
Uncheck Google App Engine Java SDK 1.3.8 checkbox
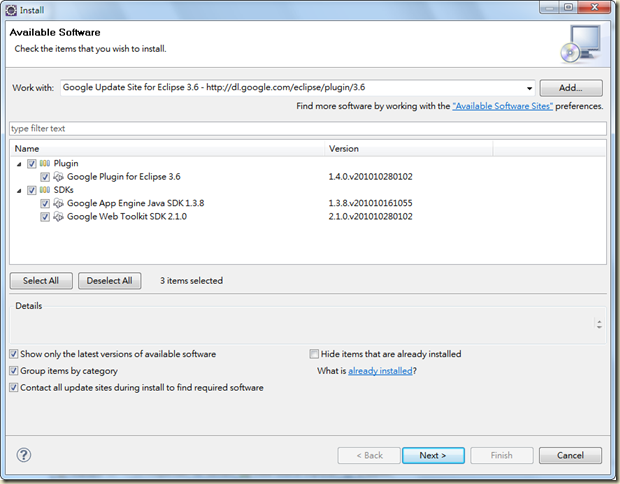point(45,204)
